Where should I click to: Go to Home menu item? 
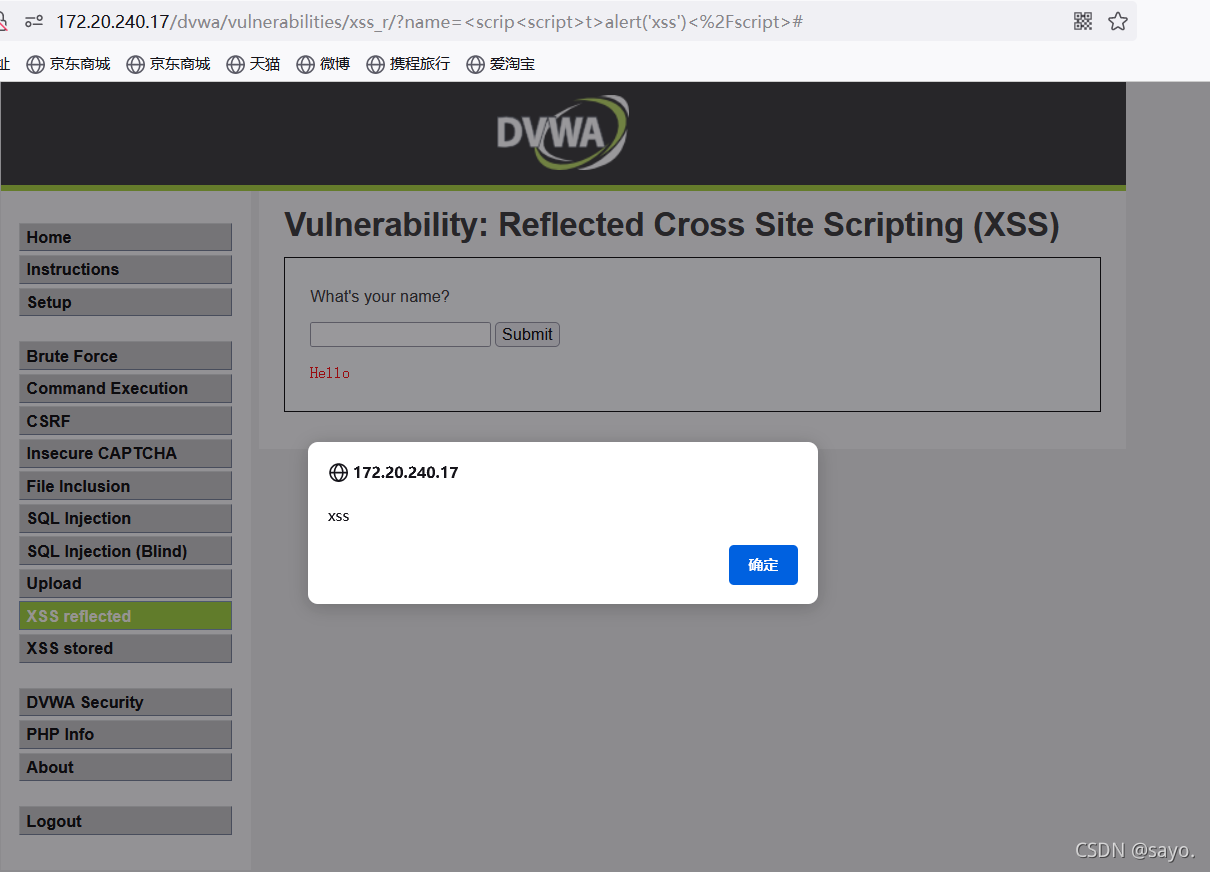125,237
